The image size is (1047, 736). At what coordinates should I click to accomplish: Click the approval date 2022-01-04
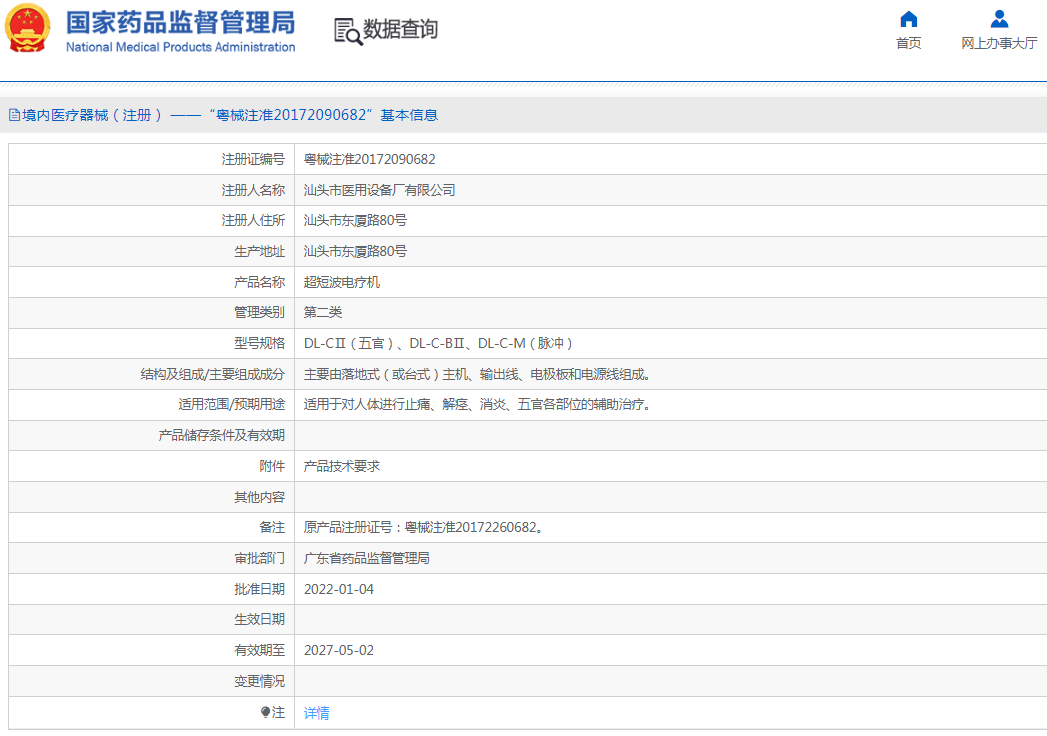pos(338,589)
